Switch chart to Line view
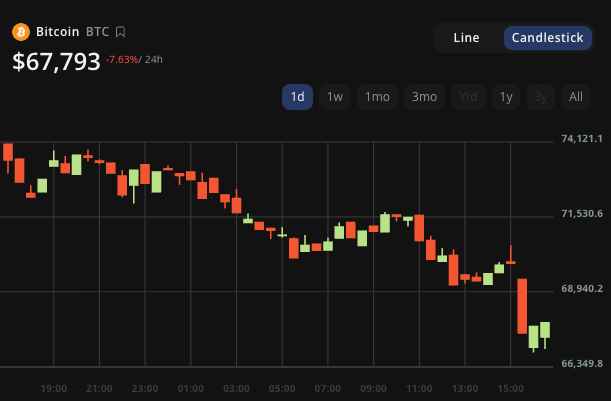 (466, 38)
